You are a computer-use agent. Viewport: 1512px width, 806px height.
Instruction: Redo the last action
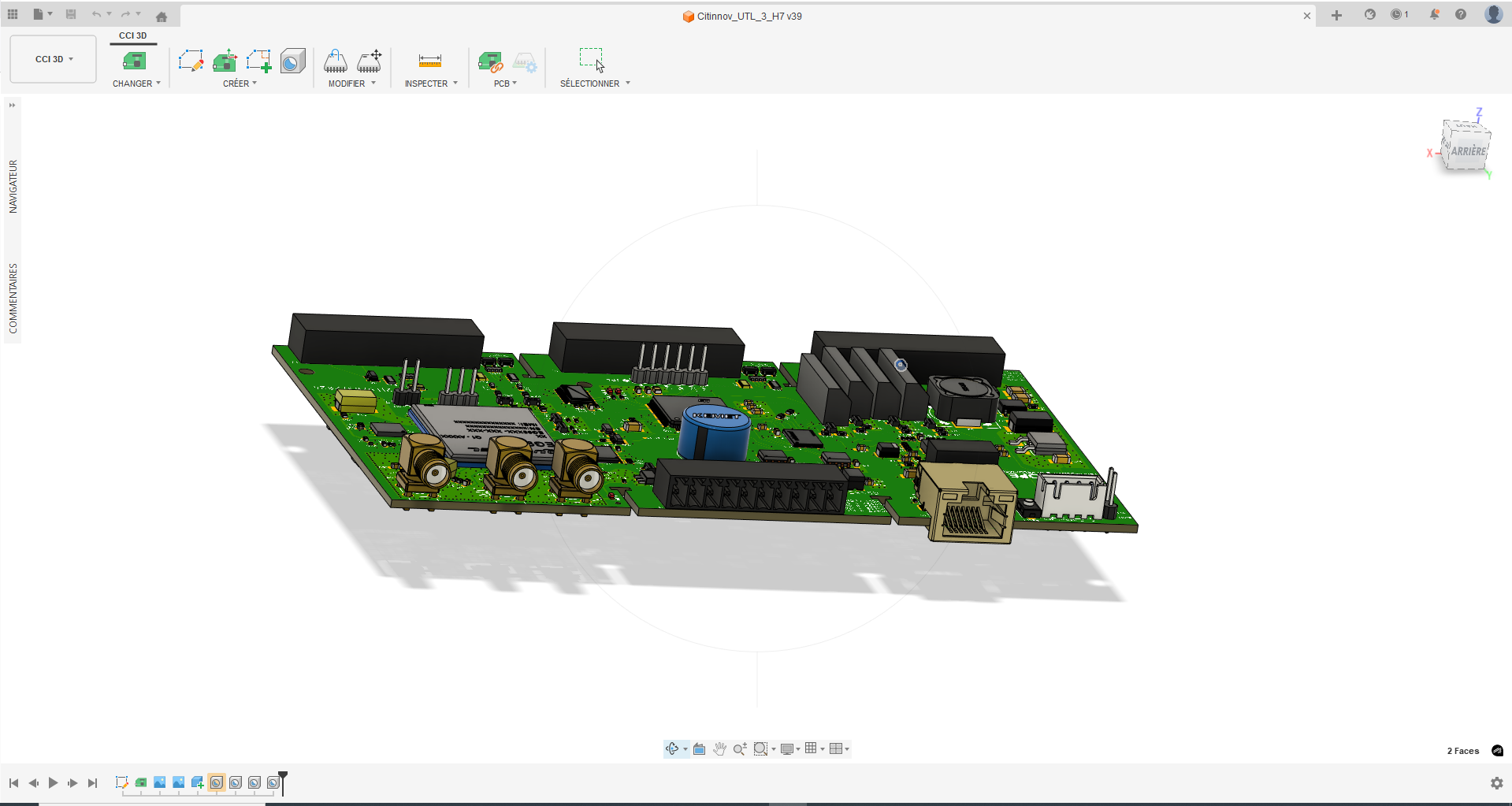125,14
